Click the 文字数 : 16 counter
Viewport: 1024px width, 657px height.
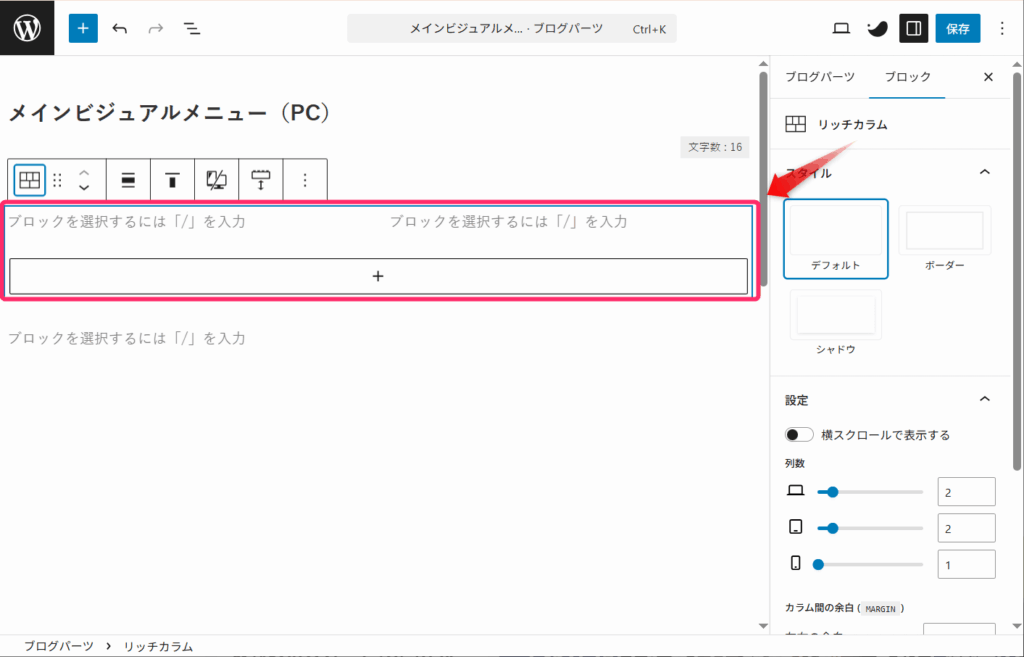pyautogui.click(x=714, y=147)
